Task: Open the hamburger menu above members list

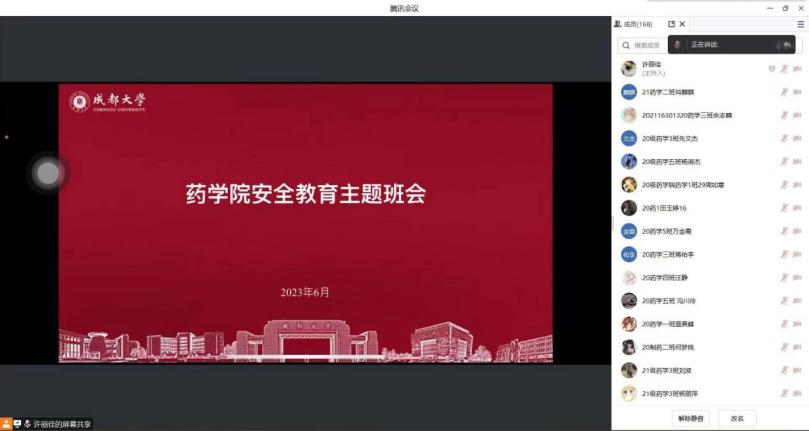Action: tap(800, 24)
